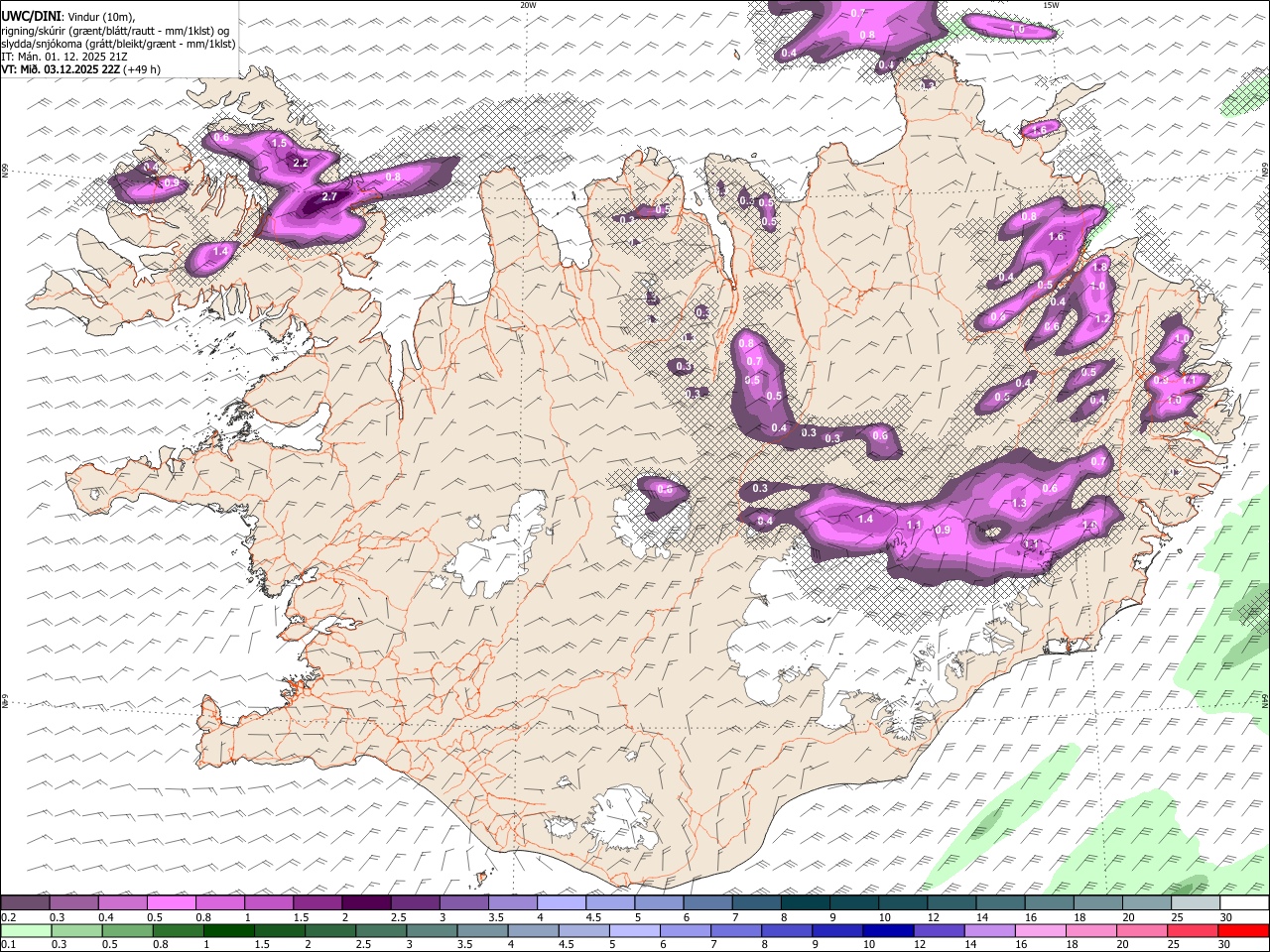Click the 2.2 precipitation value

(x=302, y=163)
